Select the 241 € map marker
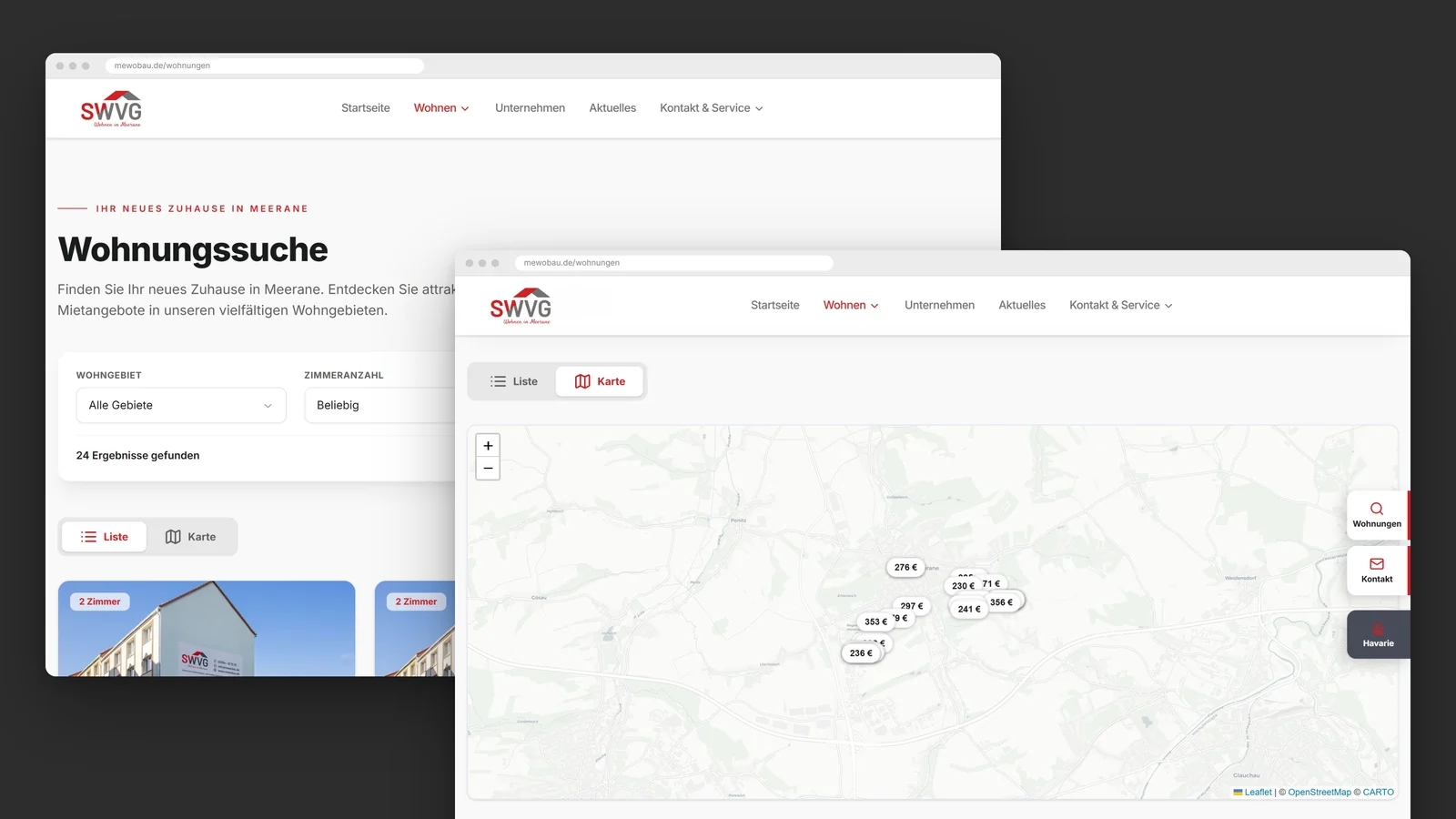Image resolution: width=1456 pixels, height=819 pixels. tap(969, 609)
